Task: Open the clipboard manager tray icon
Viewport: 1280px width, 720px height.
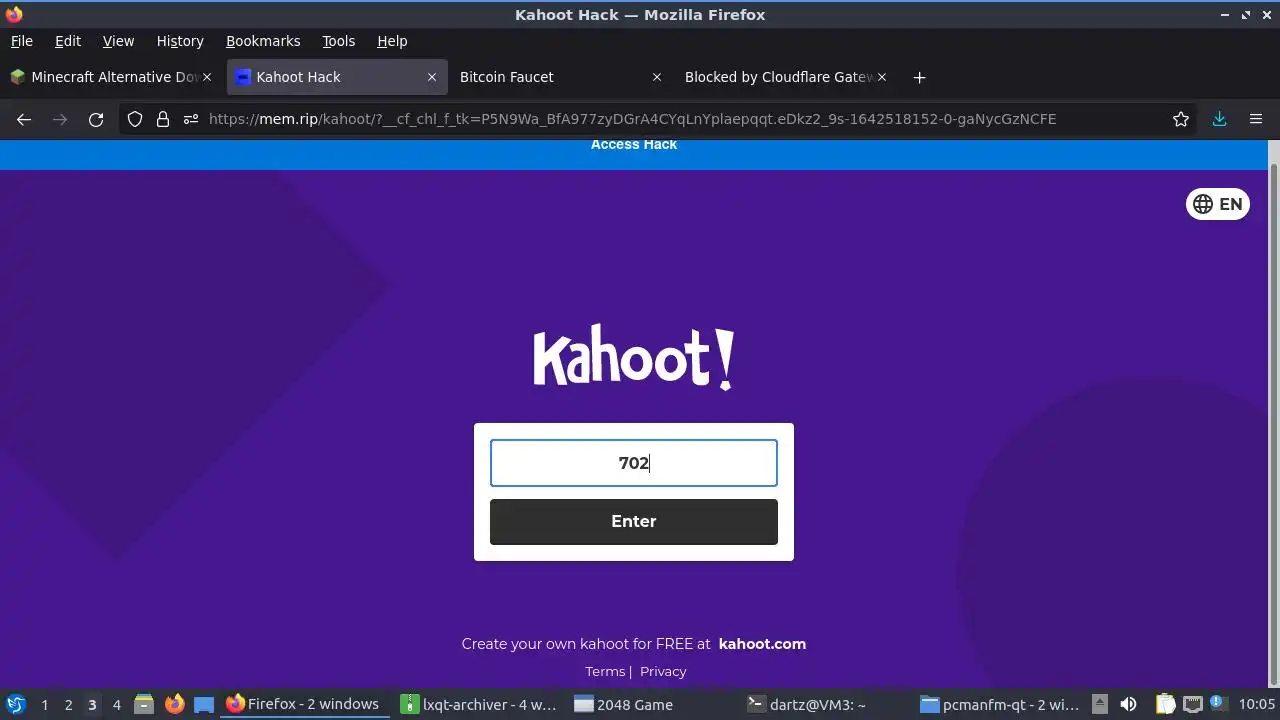Action: (x=1165, y=704)
